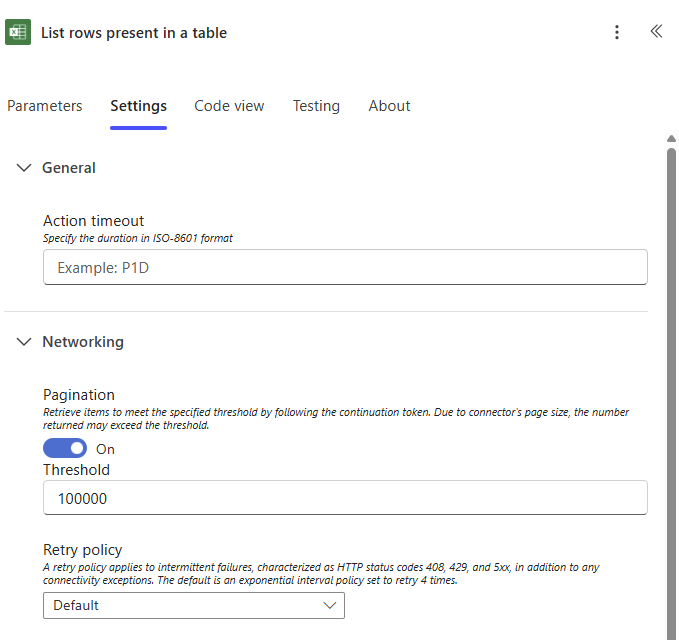Collapse the panel with double chevron
This screenshot has width=679, height=640.
pos(656,31)
